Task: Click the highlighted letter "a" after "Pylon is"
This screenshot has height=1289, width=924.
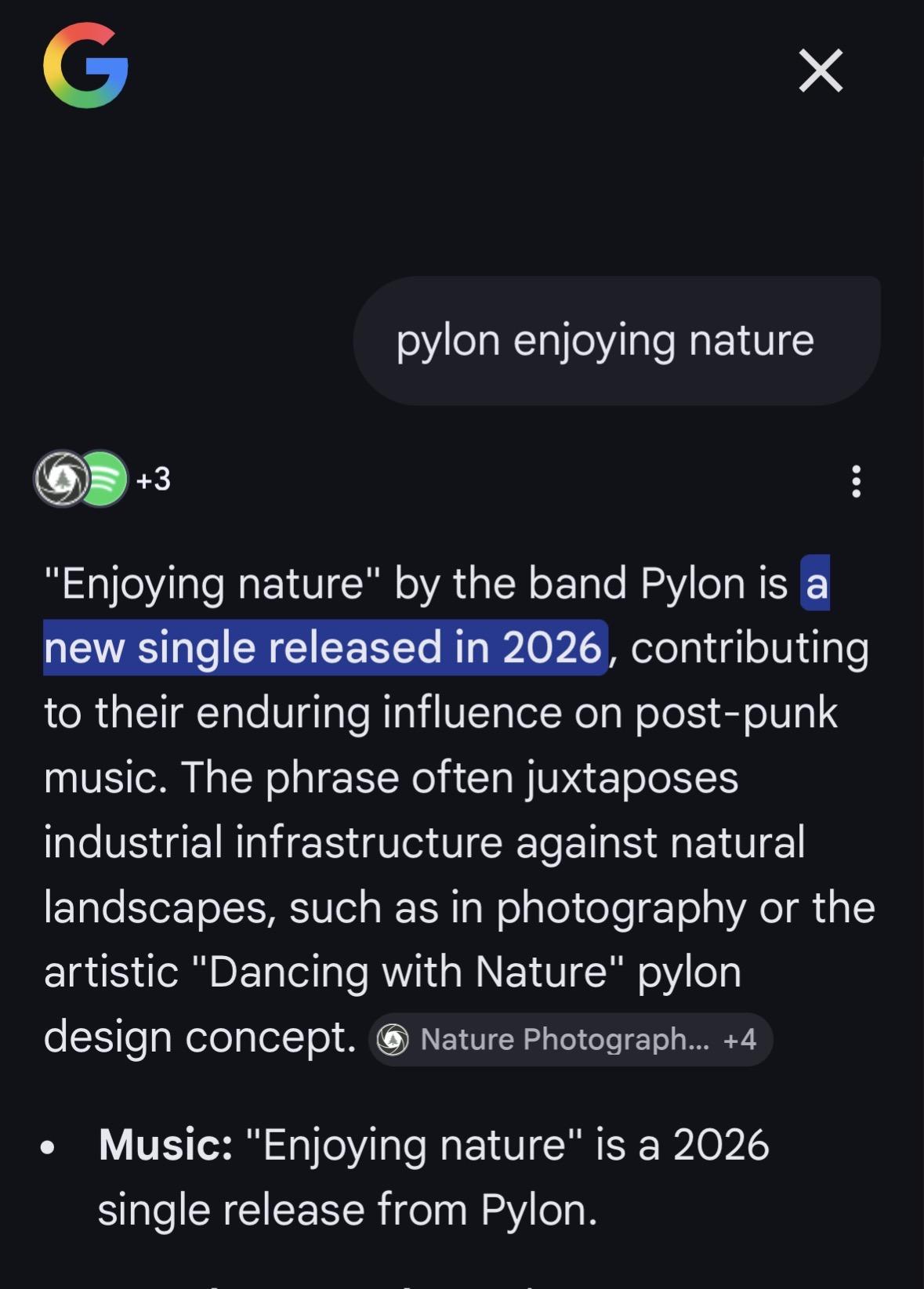Action: (816, 584)
